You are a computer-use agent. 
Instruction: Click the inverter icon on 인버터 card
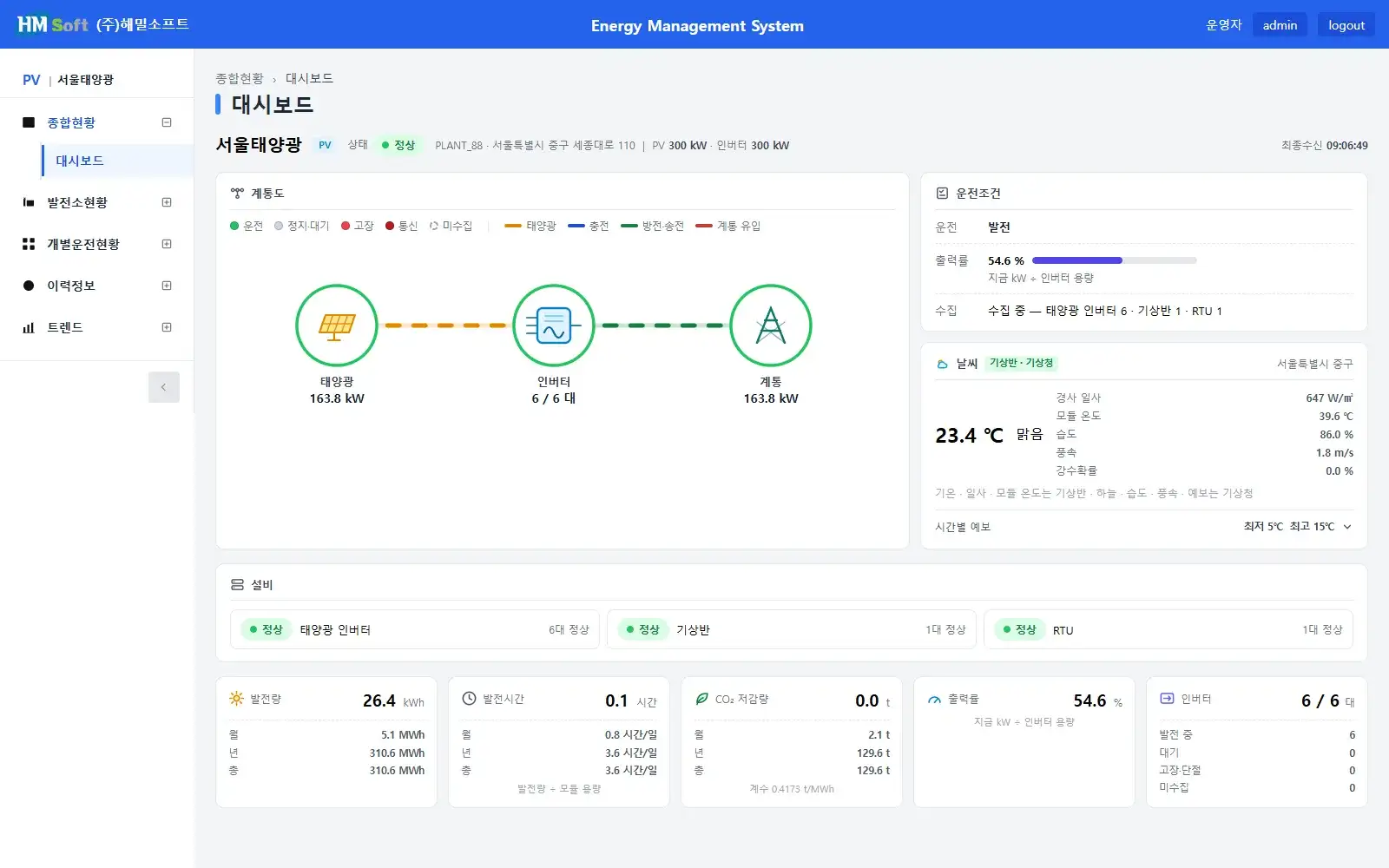tap(1167, 699)
